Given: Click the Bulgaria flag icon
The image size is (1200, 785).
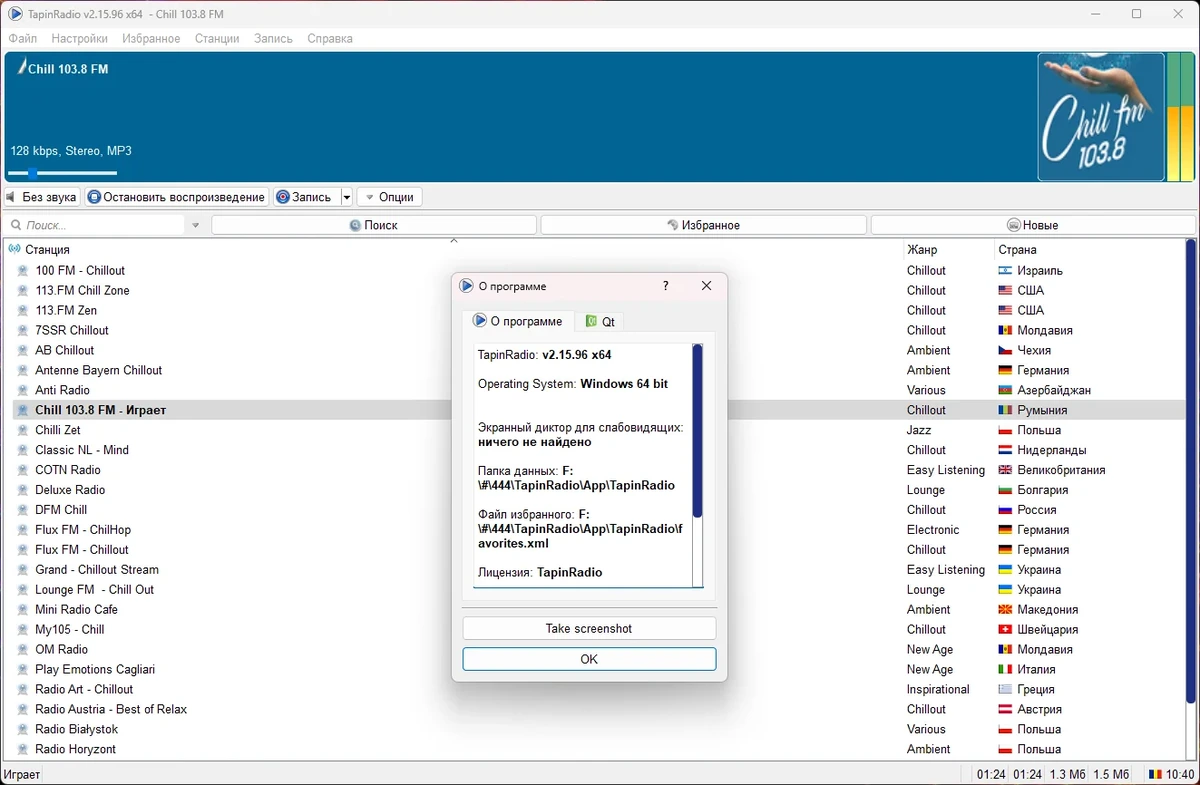Looking at the screenshot, I should [x=1005, y=490].
